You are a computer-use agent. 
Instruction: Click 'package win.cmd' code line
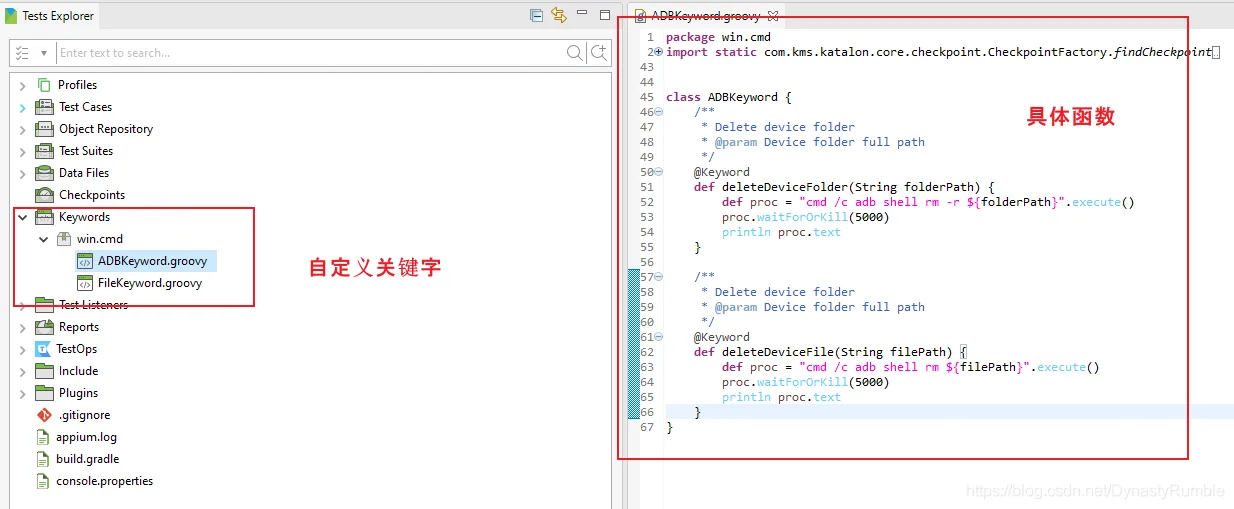point(718,37)
